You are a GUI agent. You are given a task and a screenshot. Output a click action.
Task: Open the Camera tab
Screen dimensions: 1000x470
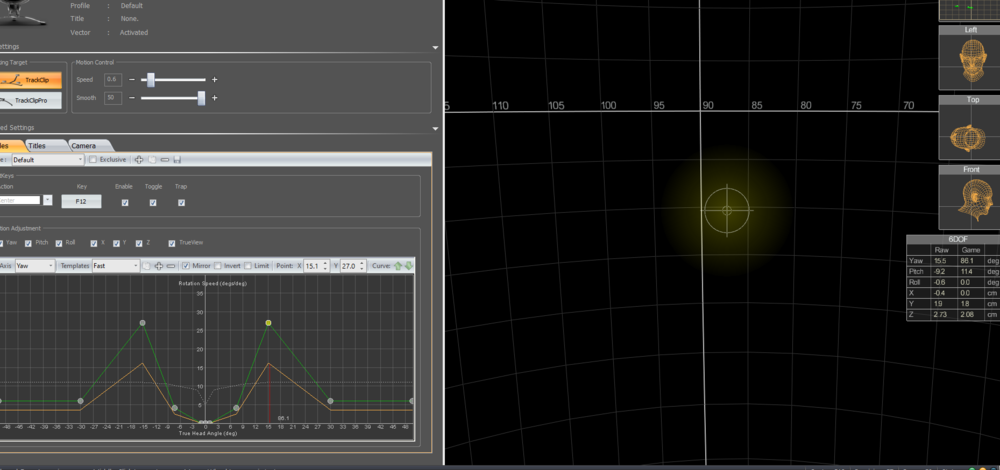tap(83, 146)
